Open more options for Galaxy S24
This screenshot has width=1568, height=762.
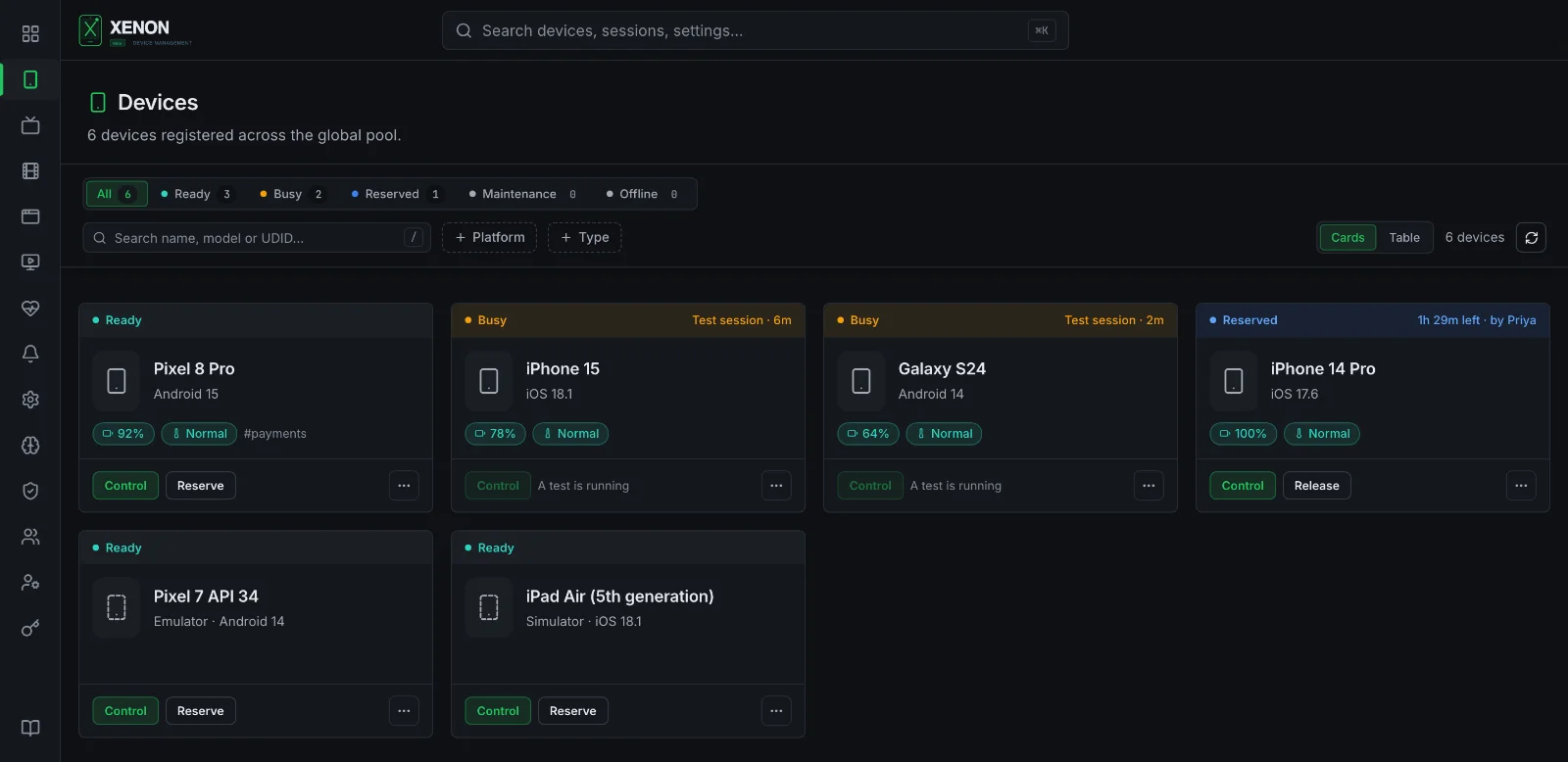(1149, 486)
